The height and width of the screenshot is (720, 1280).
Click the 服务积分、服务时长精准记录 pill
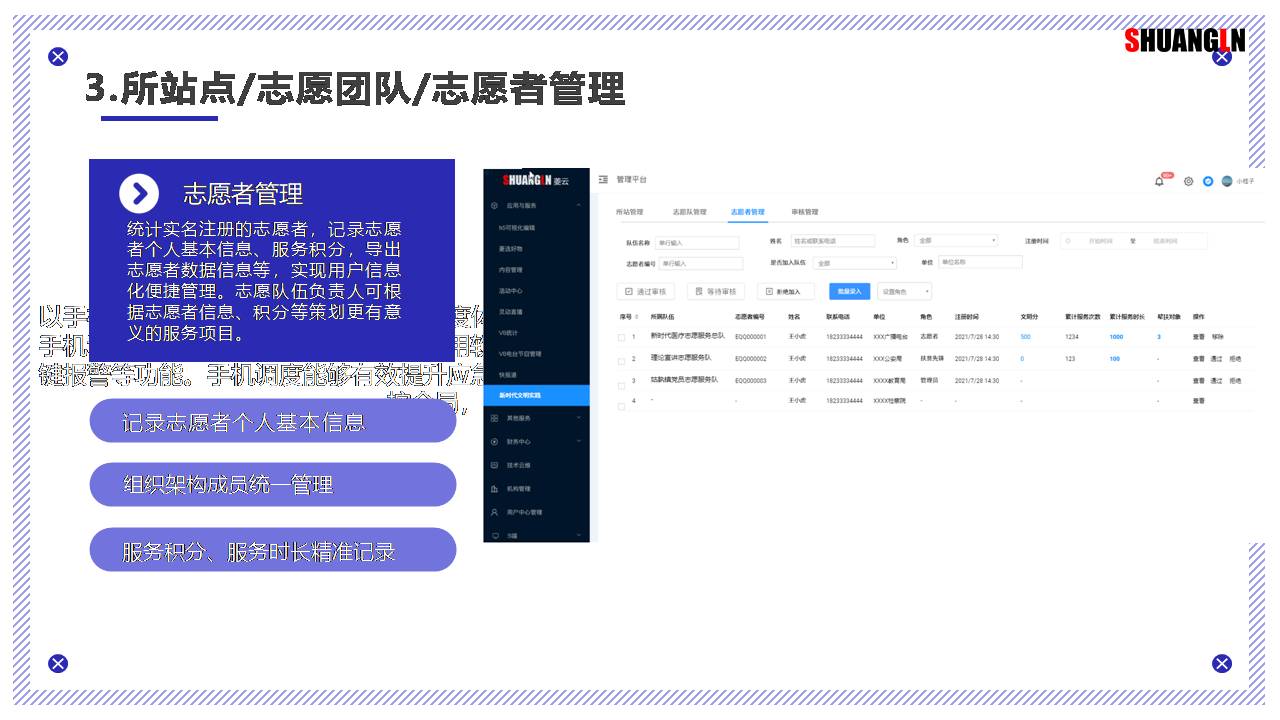coord(273,550)
